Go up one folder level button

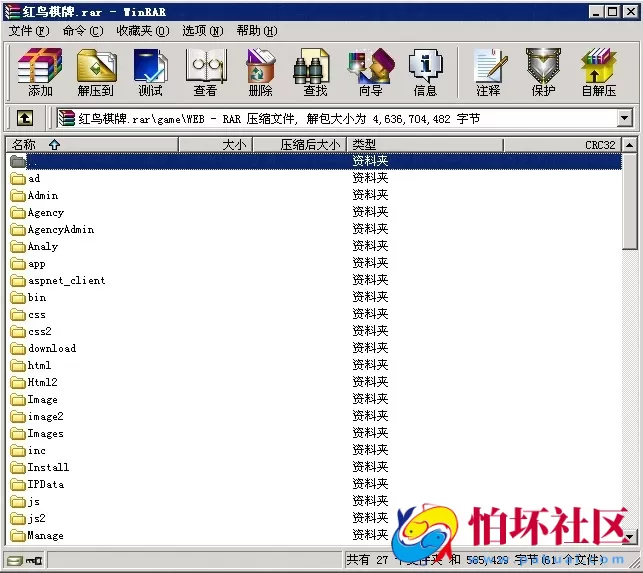(25, 119)
